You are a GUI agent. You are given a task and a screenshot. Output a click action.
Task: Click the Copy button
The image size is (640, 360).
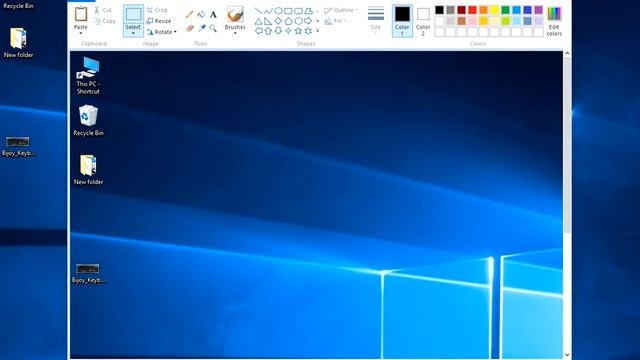pyautogui.click(x=104, y=21)
